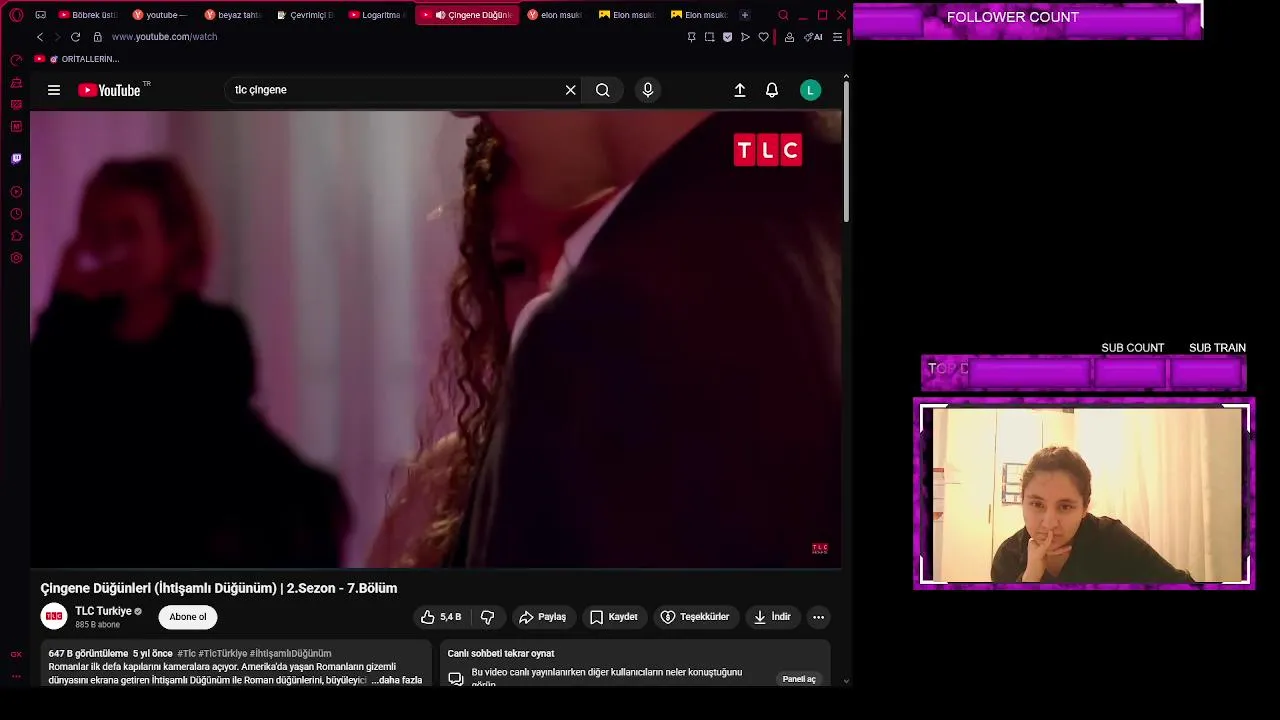Click the Teşekkürler thanks button

[x=695, y=617]
